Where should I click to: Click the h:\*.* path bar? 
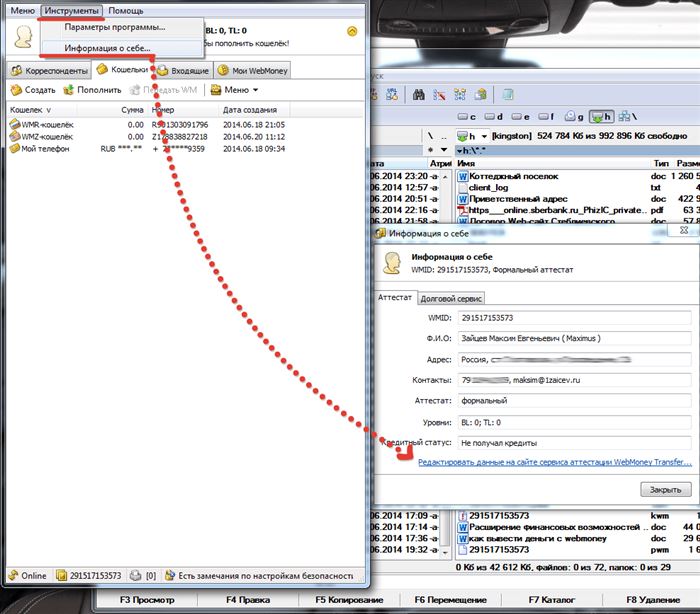577,150
